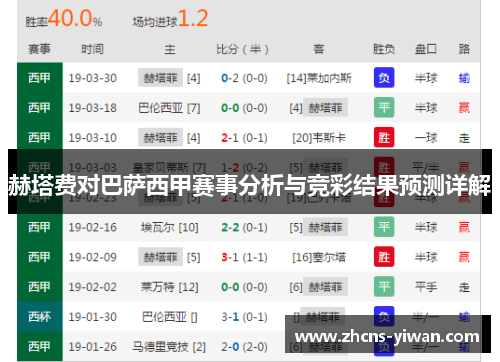Click the date 19-03-18
The height and width of the screenshot is (362, 500).
point(93,108)
